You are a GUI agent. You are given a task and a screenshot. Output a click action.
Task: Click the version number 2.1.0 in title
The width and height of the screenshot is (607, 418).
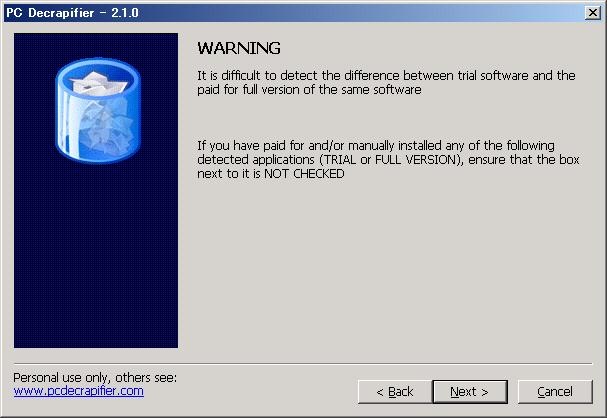point(125,13)
